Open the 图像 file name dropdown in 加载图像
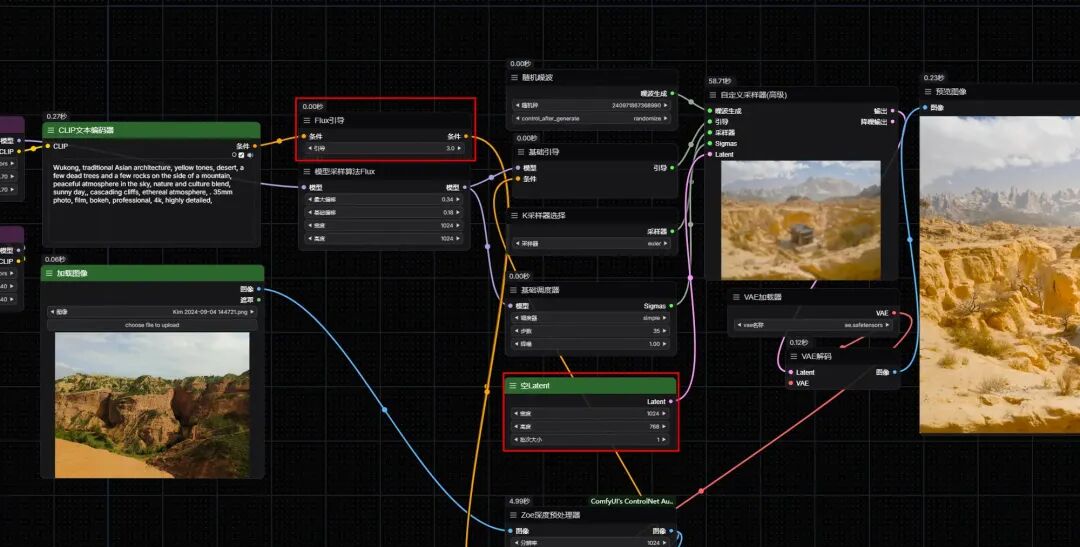The height and width of the screenshot is (547, 1080). (x=152, y=312)
